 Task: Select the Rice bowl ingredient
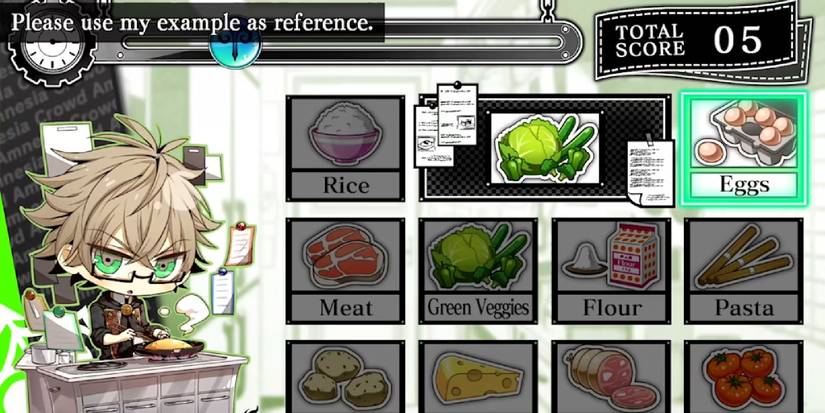346,148
